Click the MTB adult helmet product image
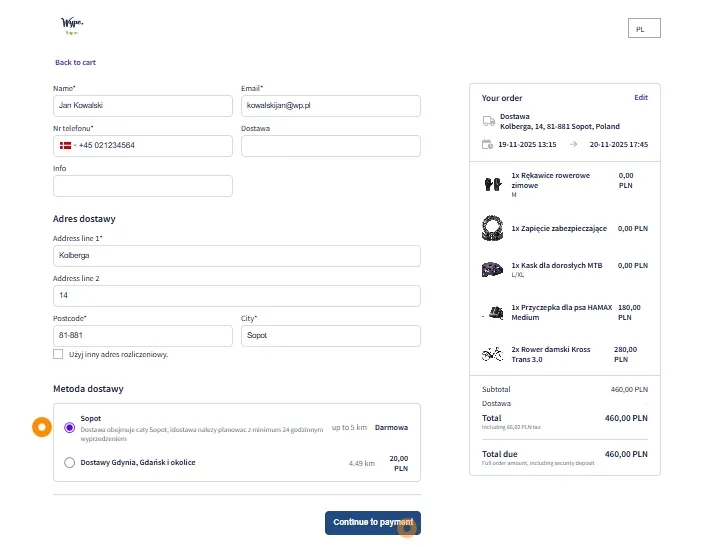Screen dimensions: 708x547 click(491, 269)
